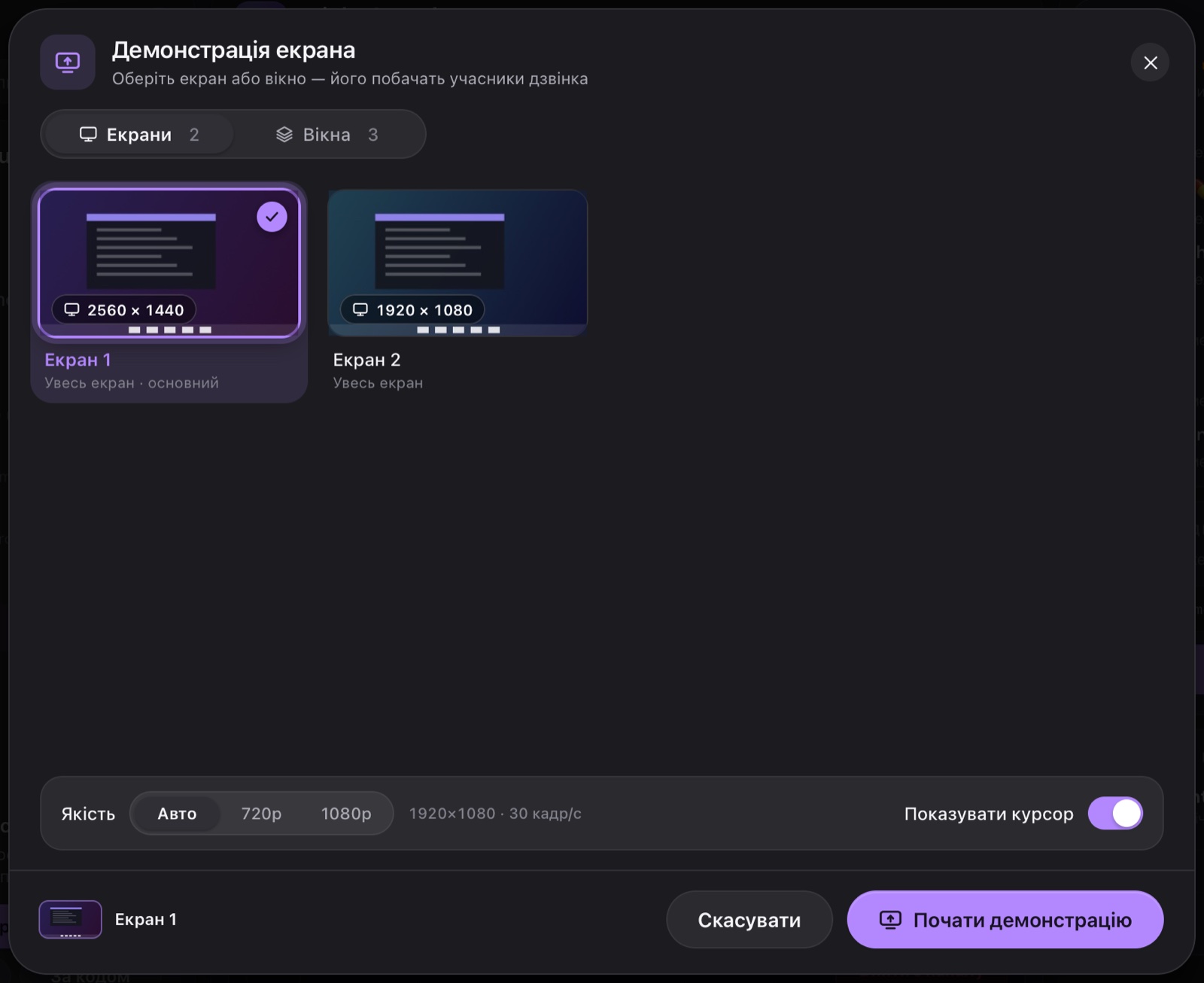Switch to the Екрани tab
Screen dimensions: 1204x983
(139, 135)
